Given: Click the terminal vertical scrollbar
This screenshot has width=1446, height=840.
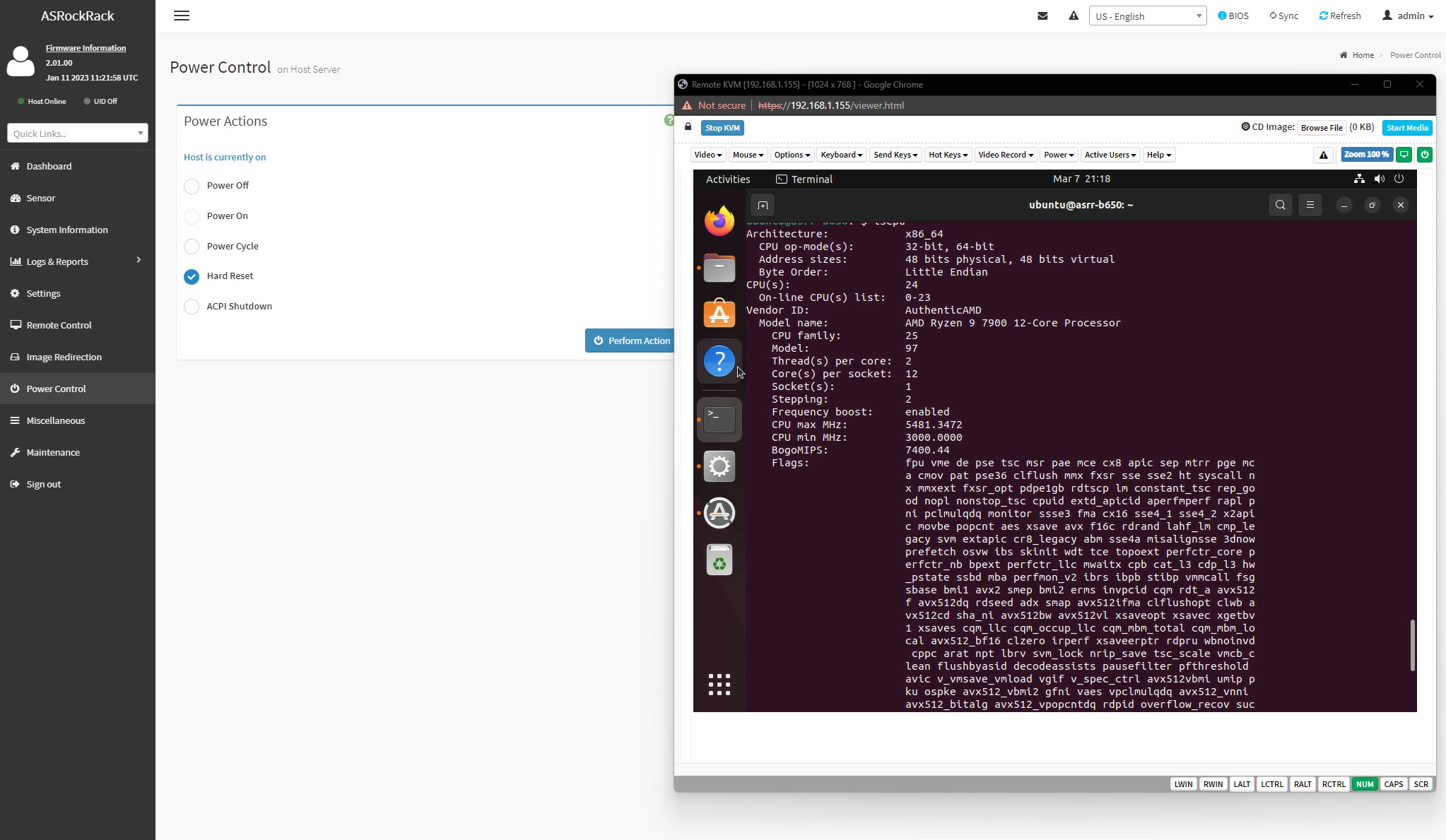Looking at the screenshot, I should [1412, 645].
